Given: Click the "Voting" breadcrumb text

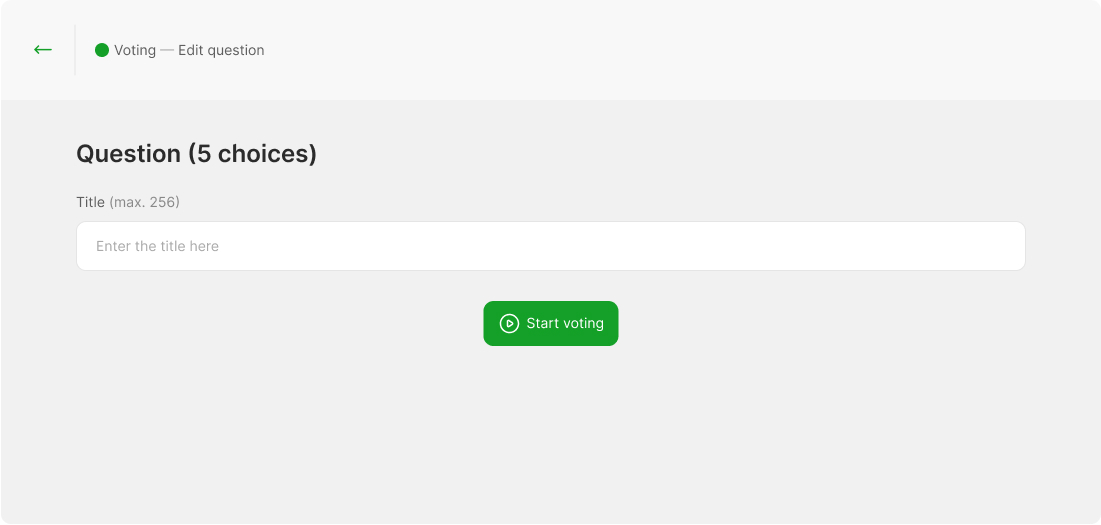Looking at the screenshot, I should [x=135, y=50].
